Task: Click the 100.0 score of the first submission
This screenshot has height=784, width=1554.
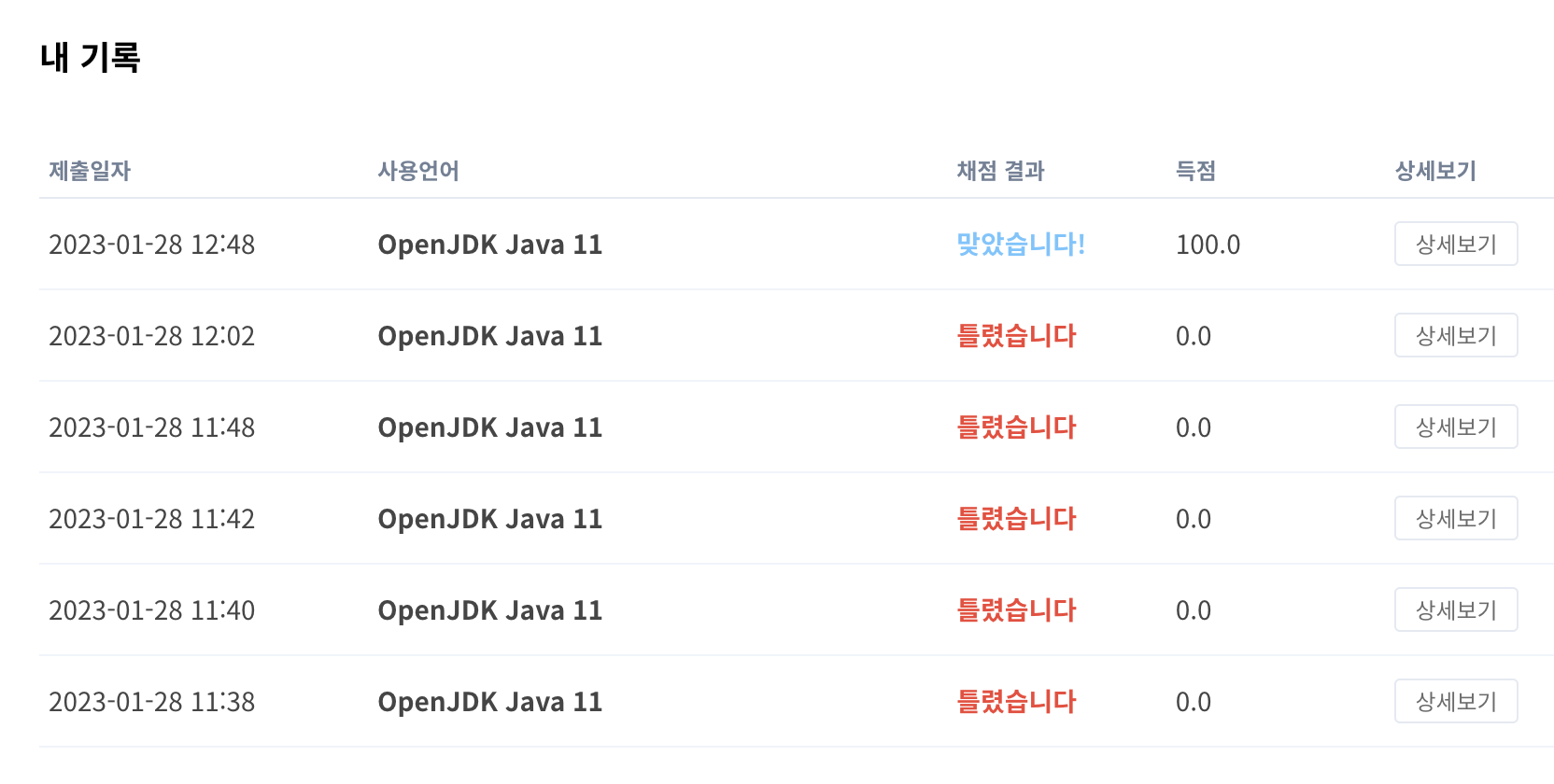Action: point(1208,244)
